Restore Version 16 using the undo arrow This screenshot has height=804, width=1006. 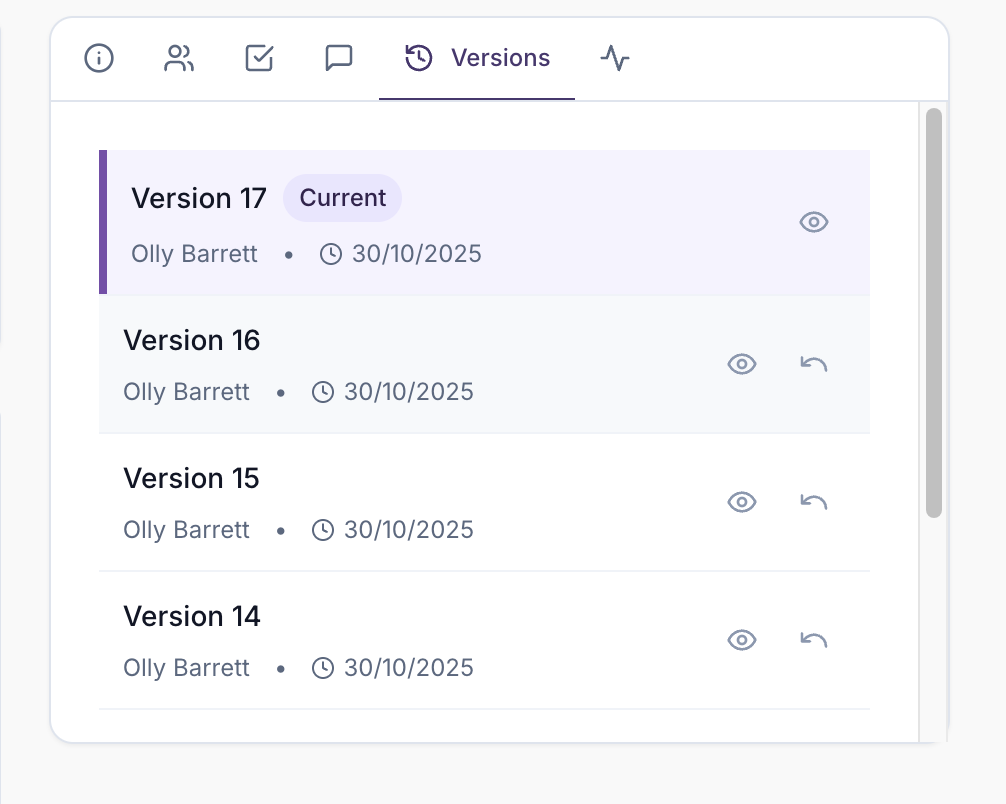813,364
